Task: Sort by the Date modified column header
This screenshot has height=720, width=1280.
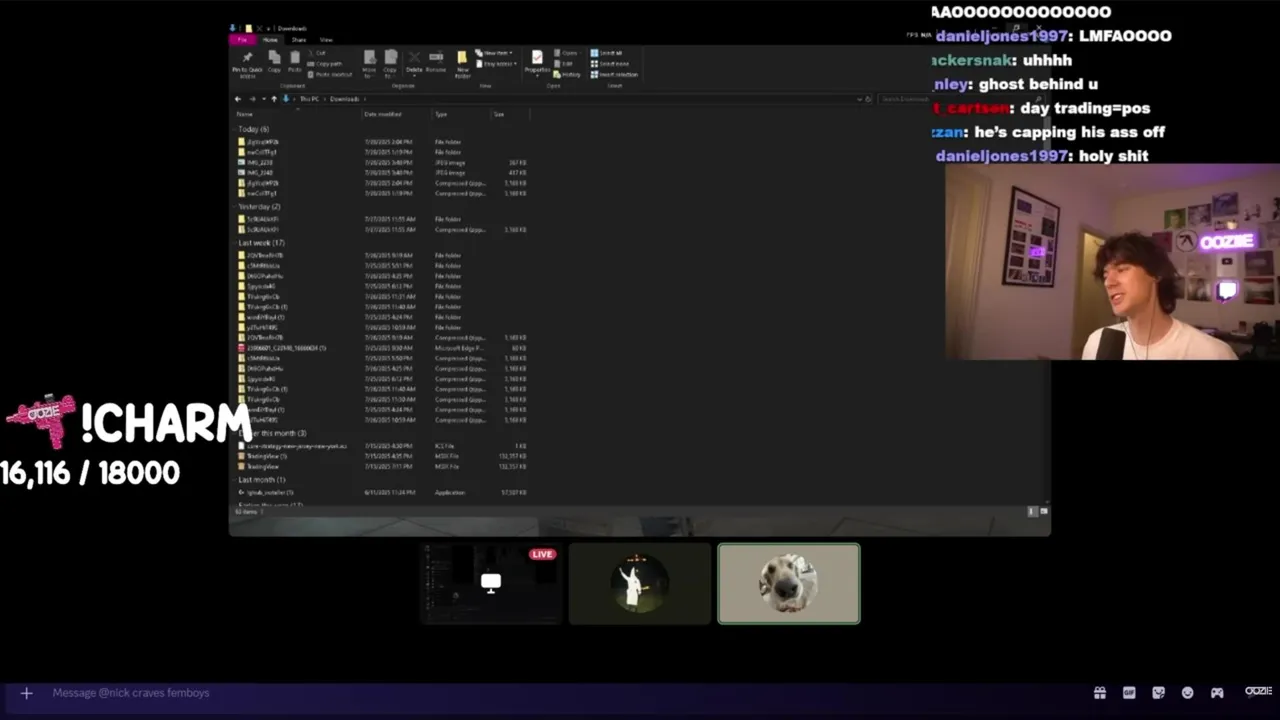Action: click(x=383, y=114)
